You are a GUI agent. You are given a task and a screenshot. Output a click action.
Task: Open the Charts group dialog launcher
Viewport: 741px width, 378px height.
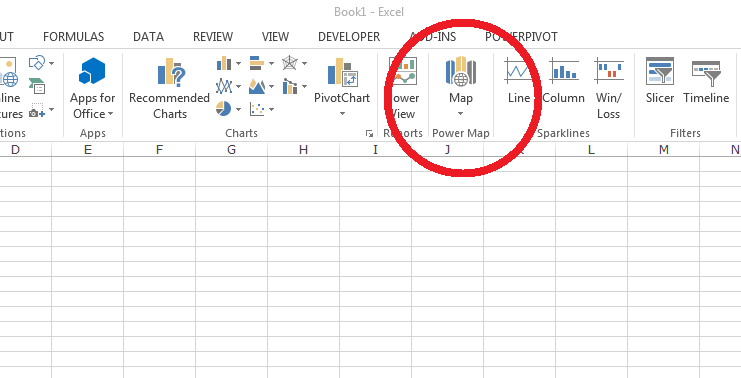[369, 134]
